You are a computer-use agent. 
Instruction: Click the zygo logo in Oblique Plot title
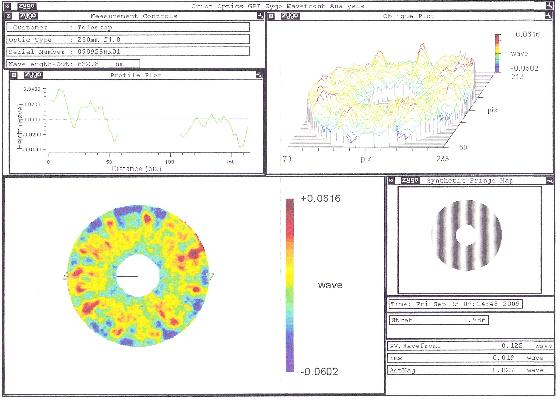click(x=290, y=16)
